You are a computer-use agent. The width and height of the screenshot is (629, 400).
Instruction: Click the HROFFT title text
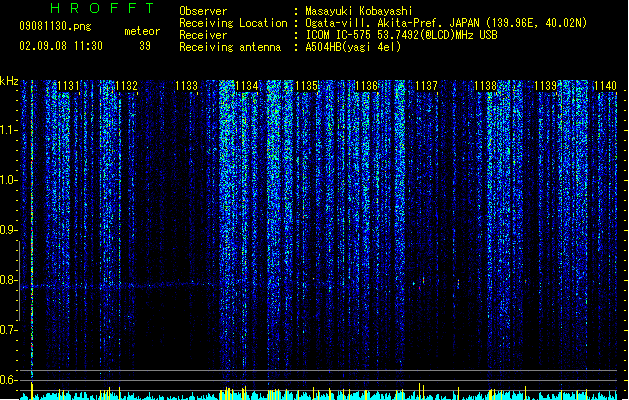[x=102, y=8]
